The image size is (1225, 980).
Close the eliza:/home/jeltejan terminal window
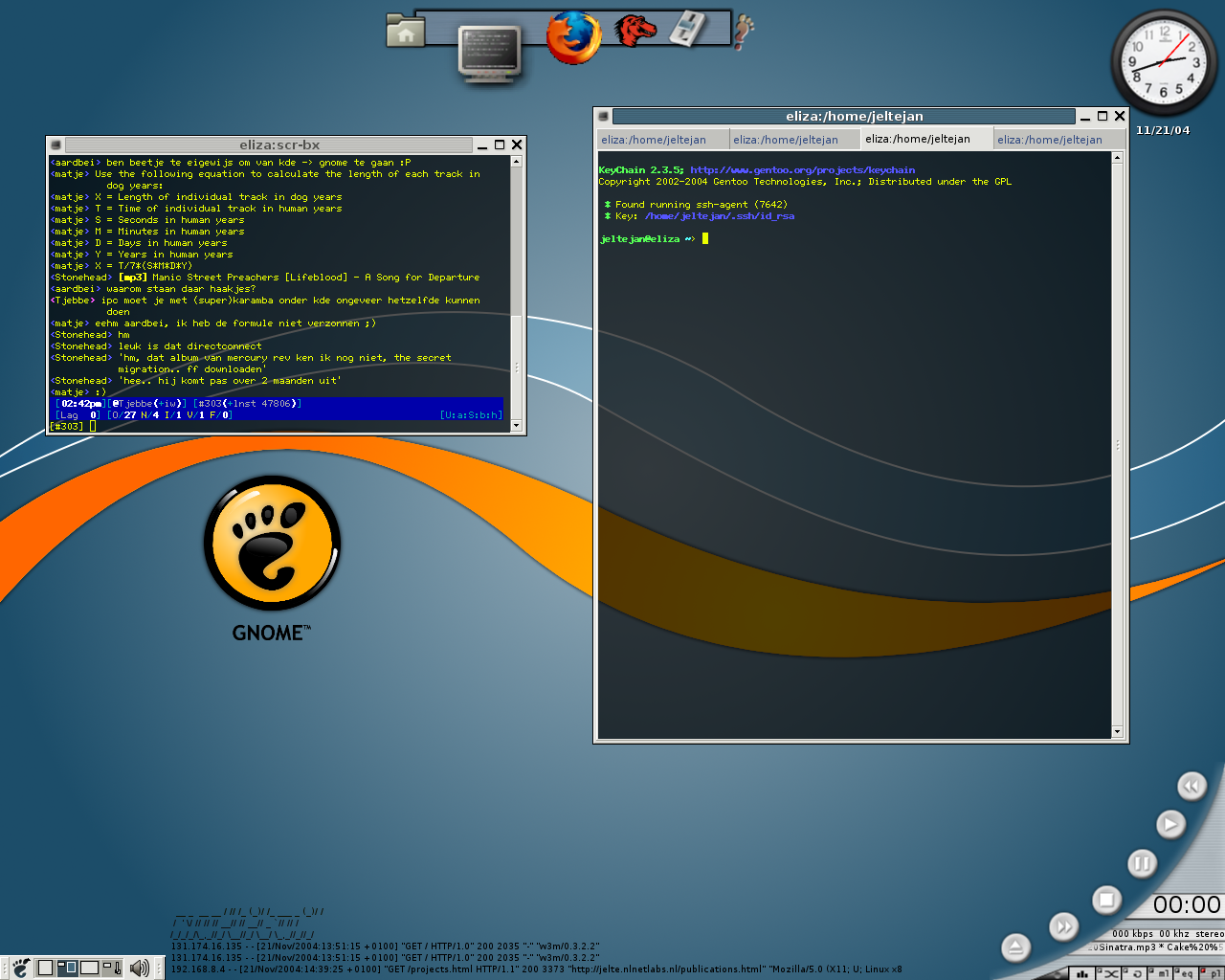point(1120,116)
